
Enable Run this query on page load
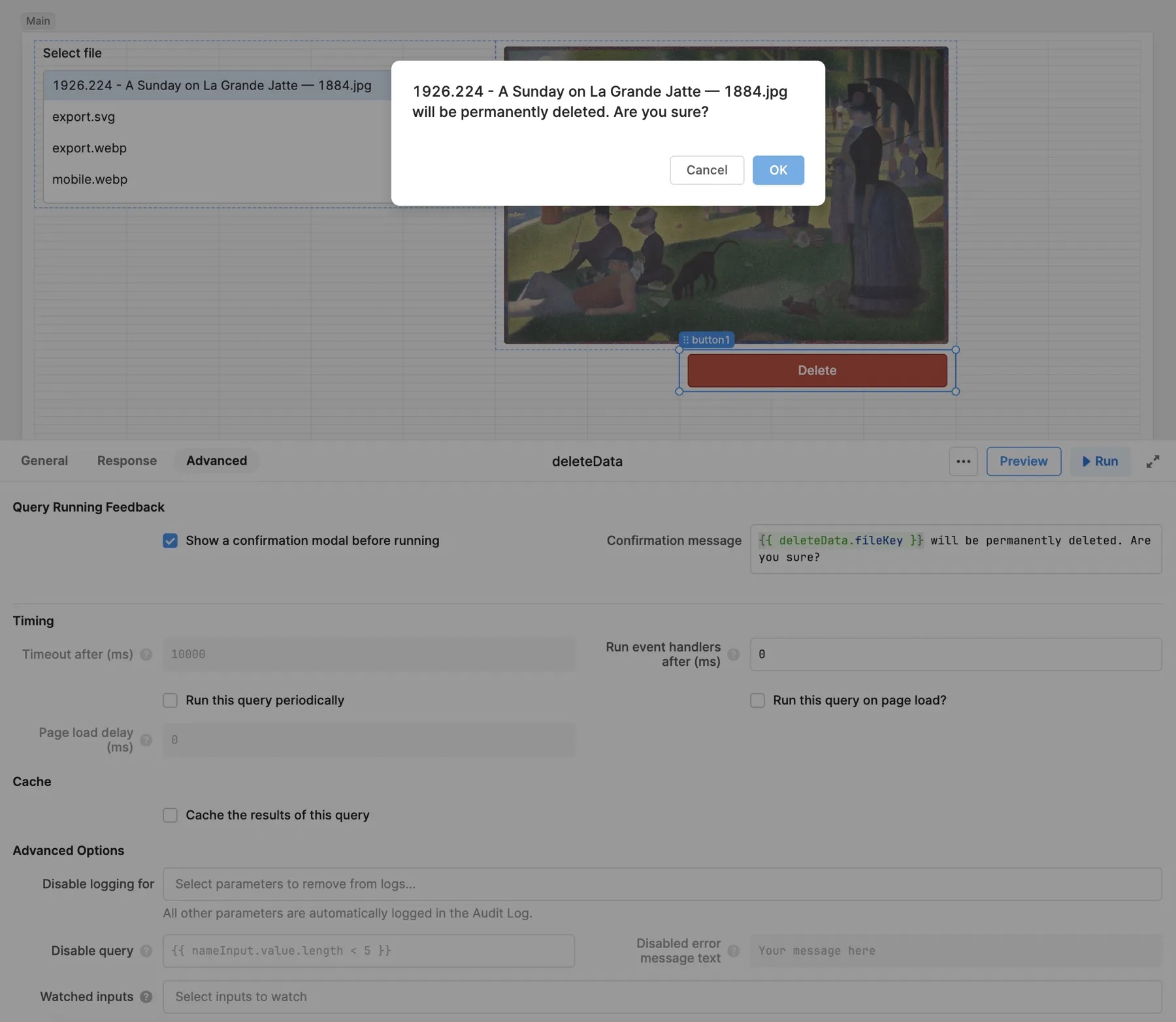pos(758,701)
